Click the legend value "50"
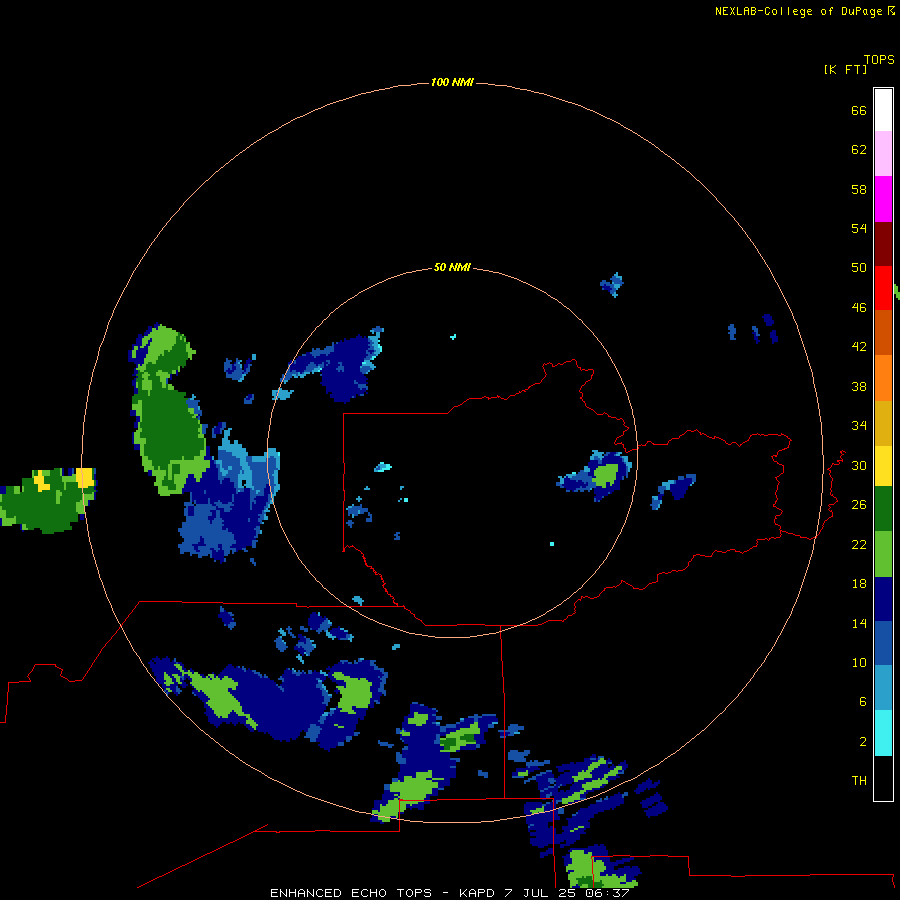This screenshot has width=900, height=900. coord(859,268)
